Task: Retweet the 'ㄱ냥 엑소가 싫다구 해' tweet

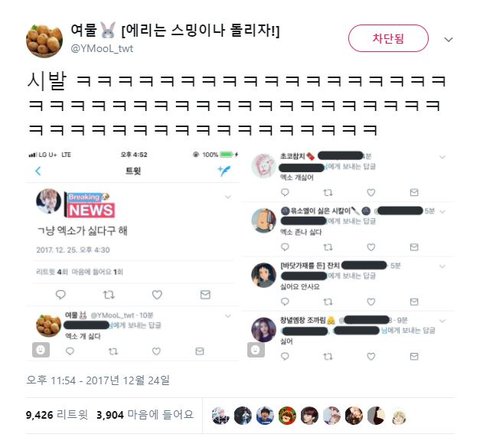Action: pos(109,294)
